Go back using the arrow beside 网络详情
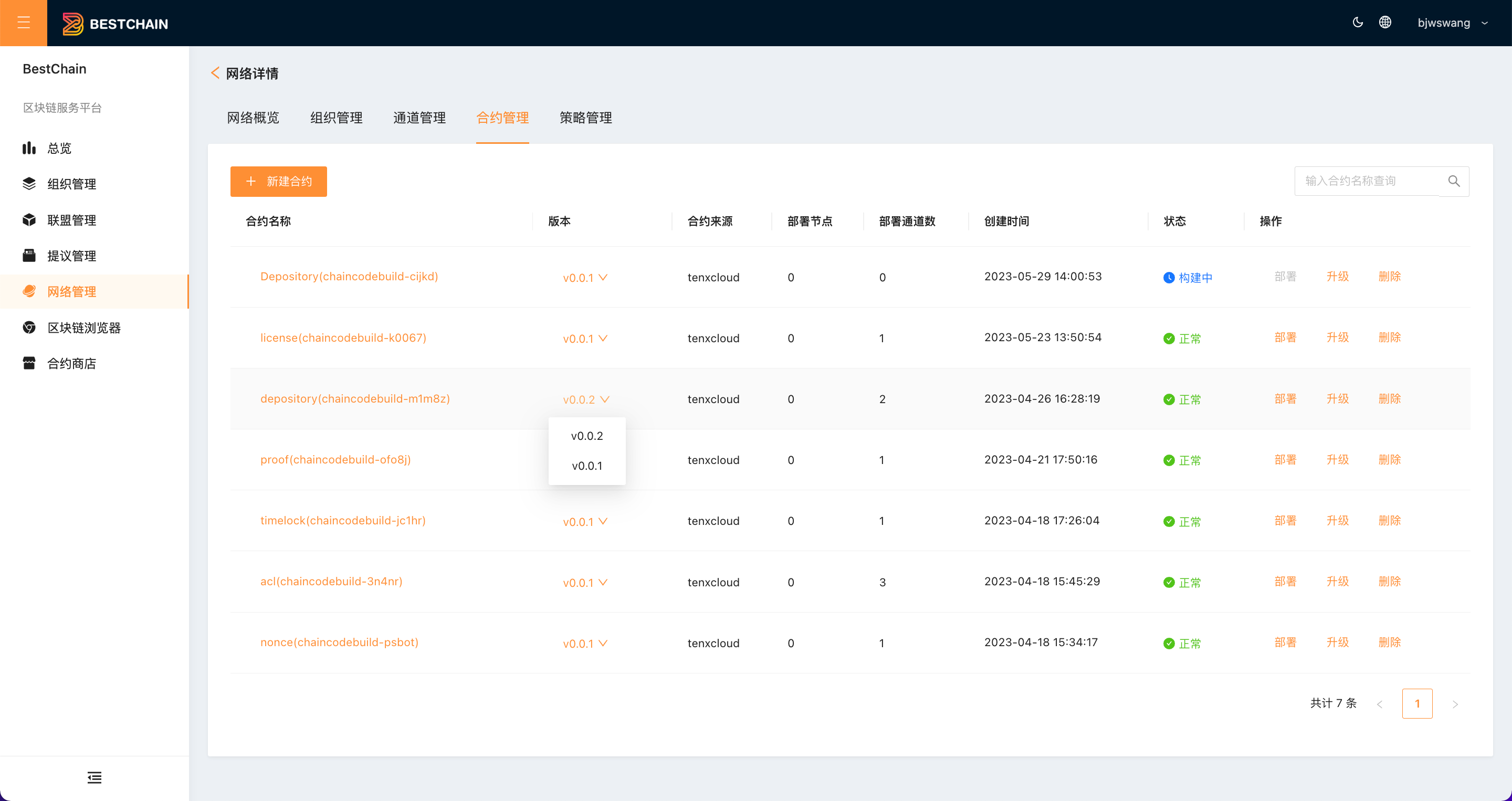The height and width of the screenshot is (801, 1512). (x=215, y=73)
